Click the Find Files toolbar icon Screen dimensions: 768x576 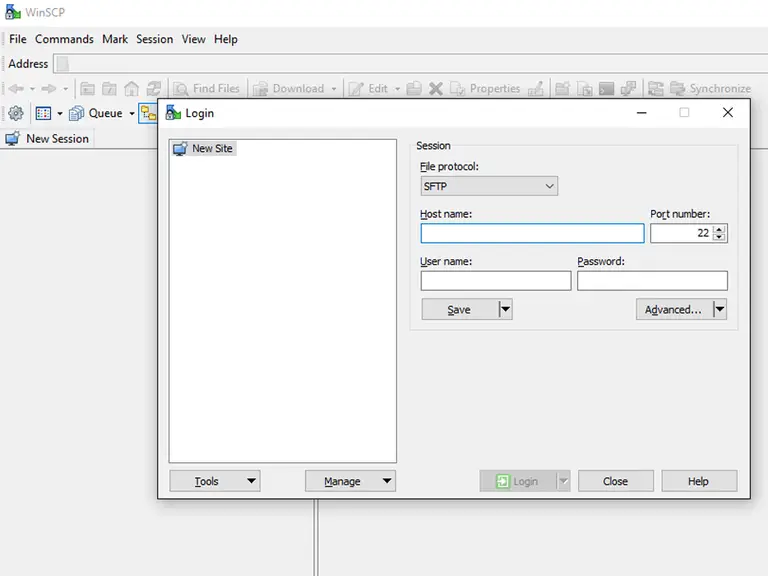181,88
